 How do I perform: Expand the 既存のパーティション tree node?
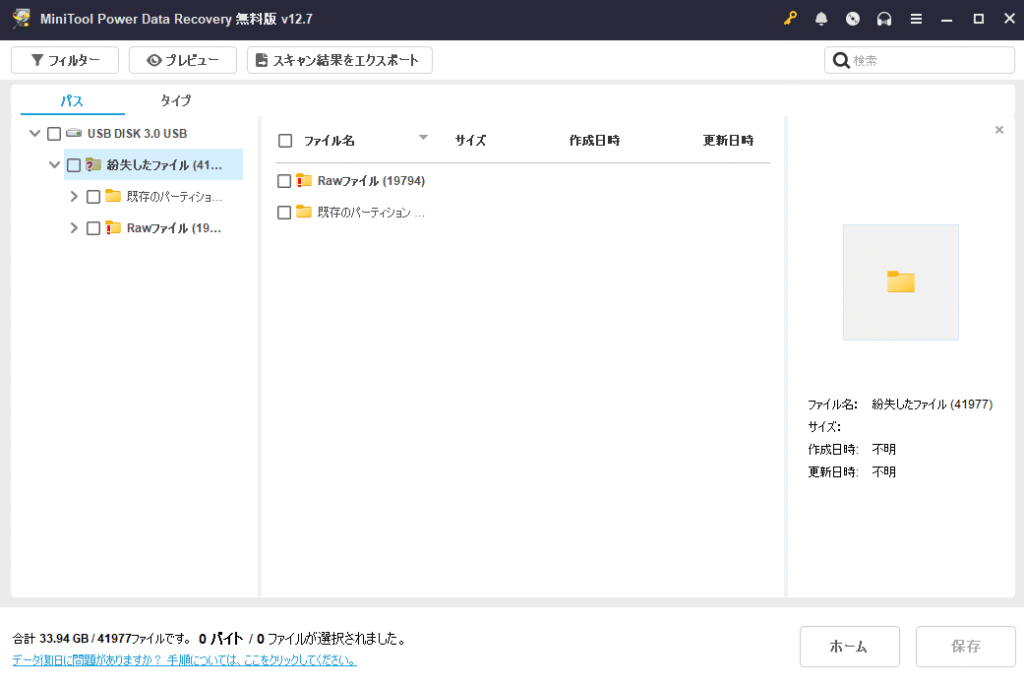click(x=74, y=197)
